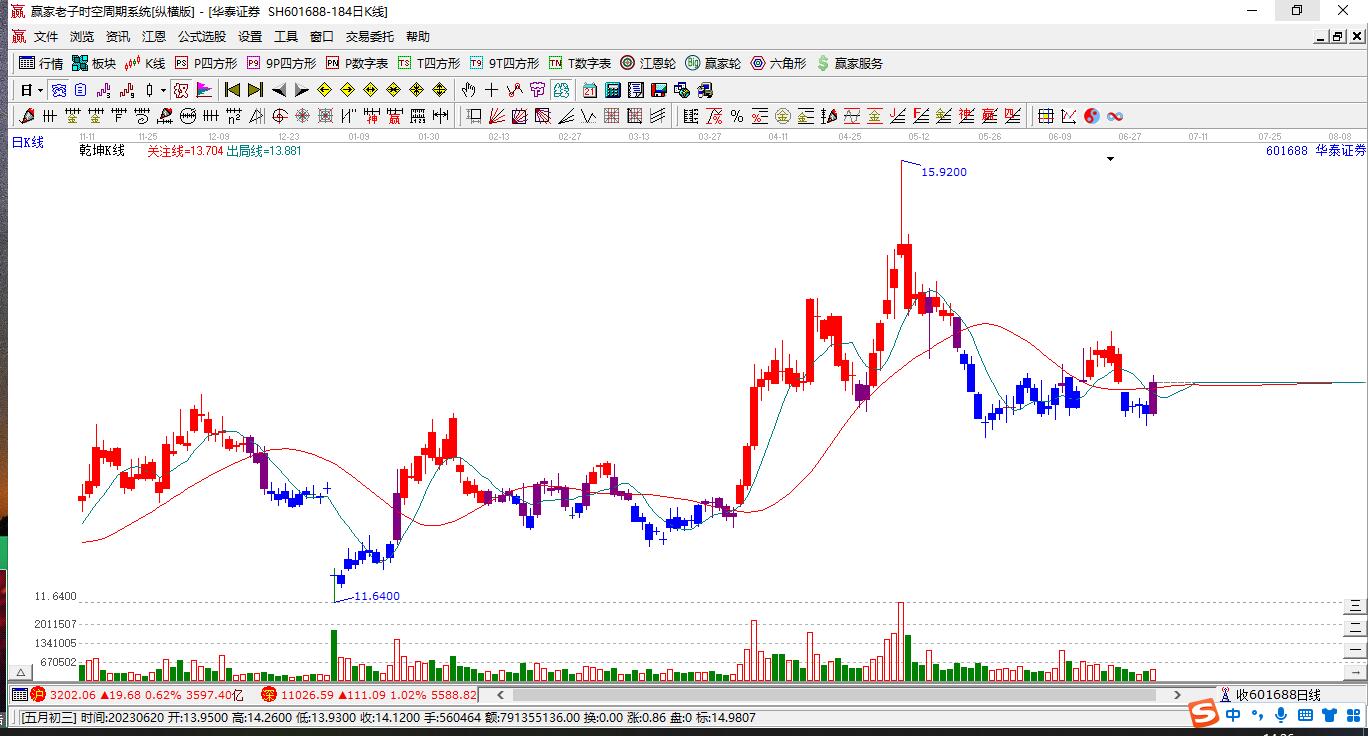Screen dimensions: 1368x736
Task: Toggle Sogou Chinese 中 input mode
Action: 1232,715
